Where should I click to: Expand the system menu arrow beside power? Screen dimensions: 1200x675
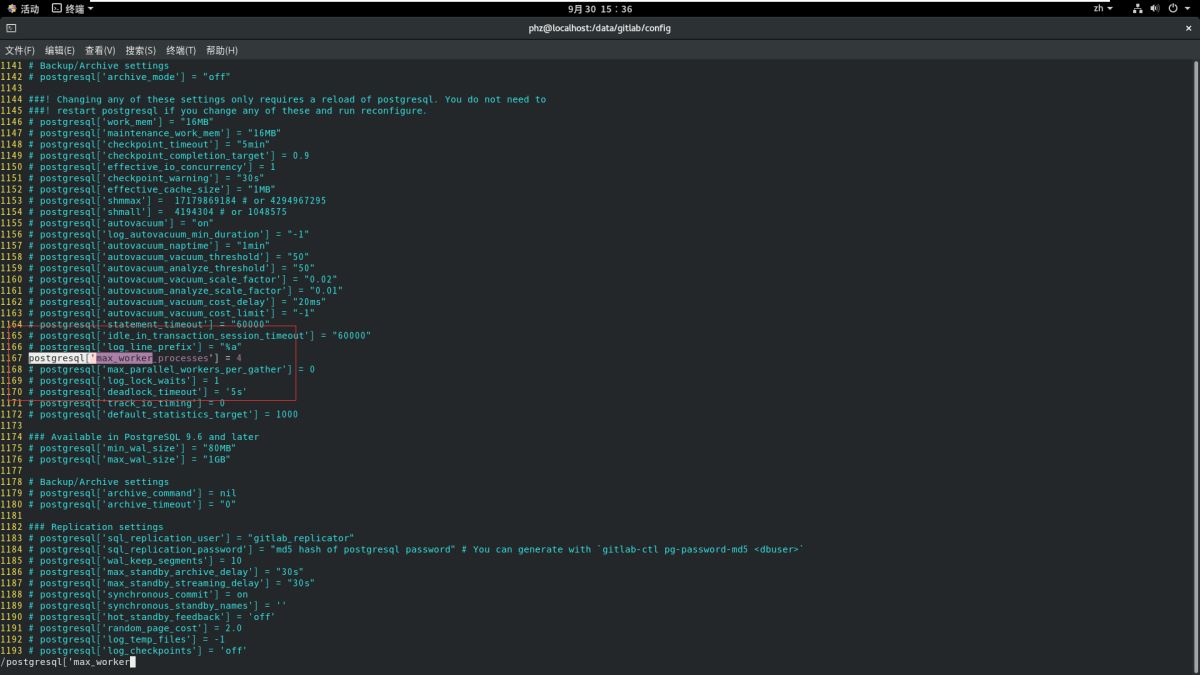pyautogui.click(x=1187, y=8)
